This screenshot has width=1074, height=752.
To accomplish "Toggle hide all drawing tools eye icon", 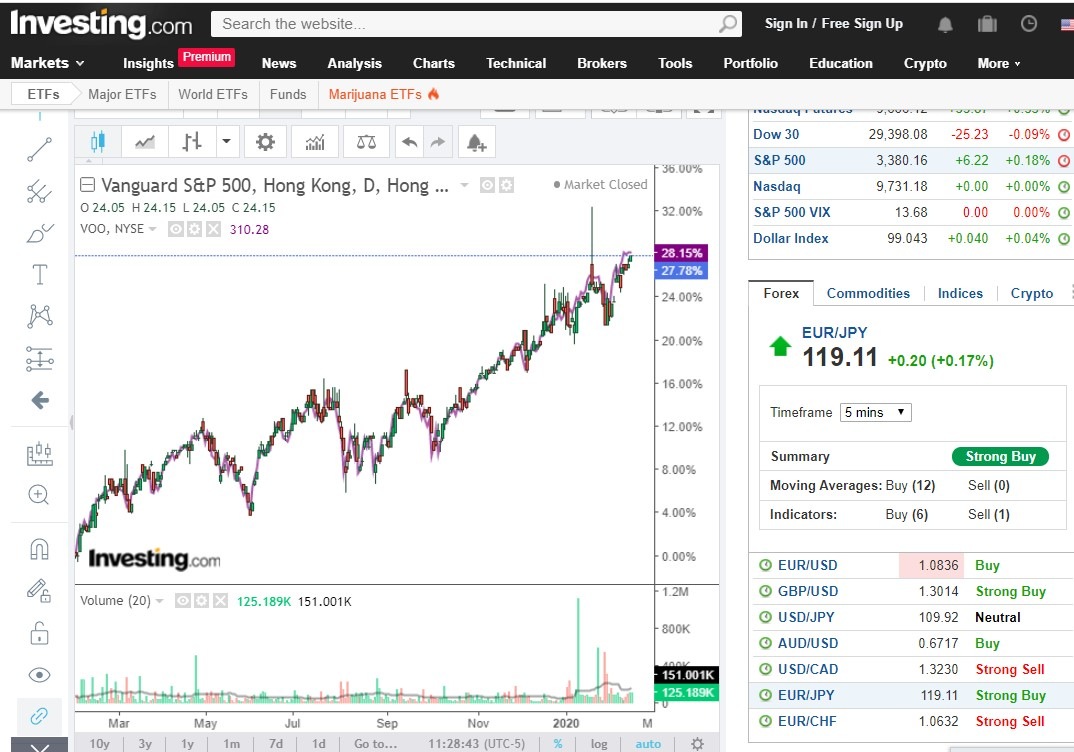I will 40,675.
